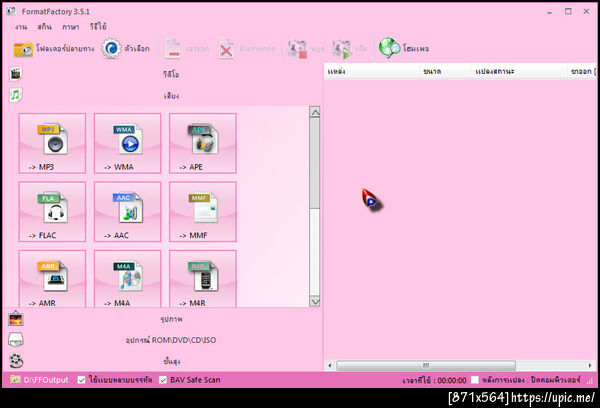Click the Remove task toolbar icon

tap(173, 49)
